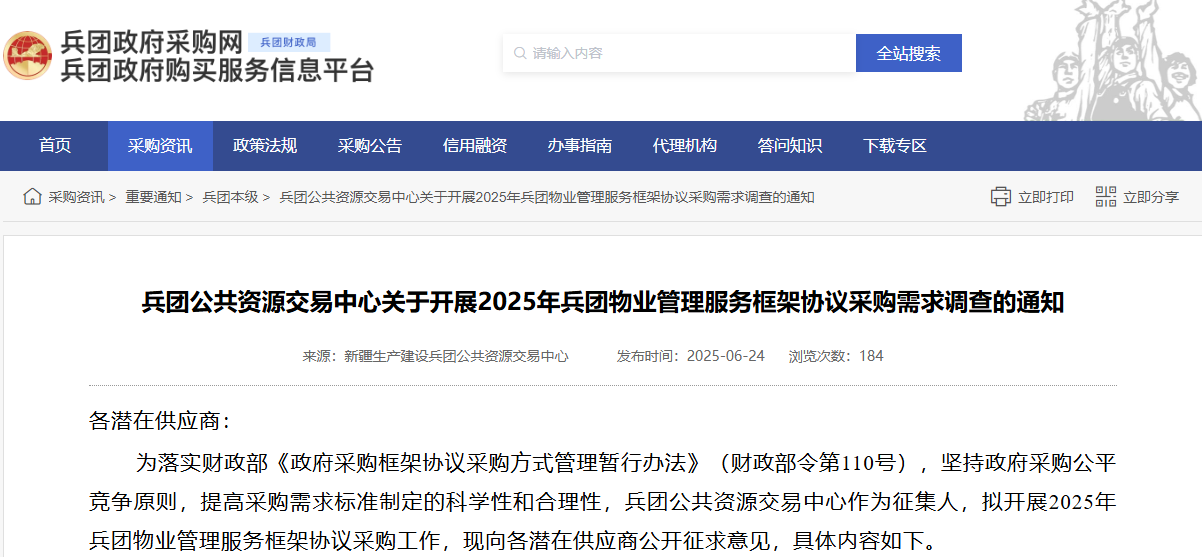Click 采购资讯 breadcrumb link
This screenshot has height=557, width=1202.
pos(76,197)
